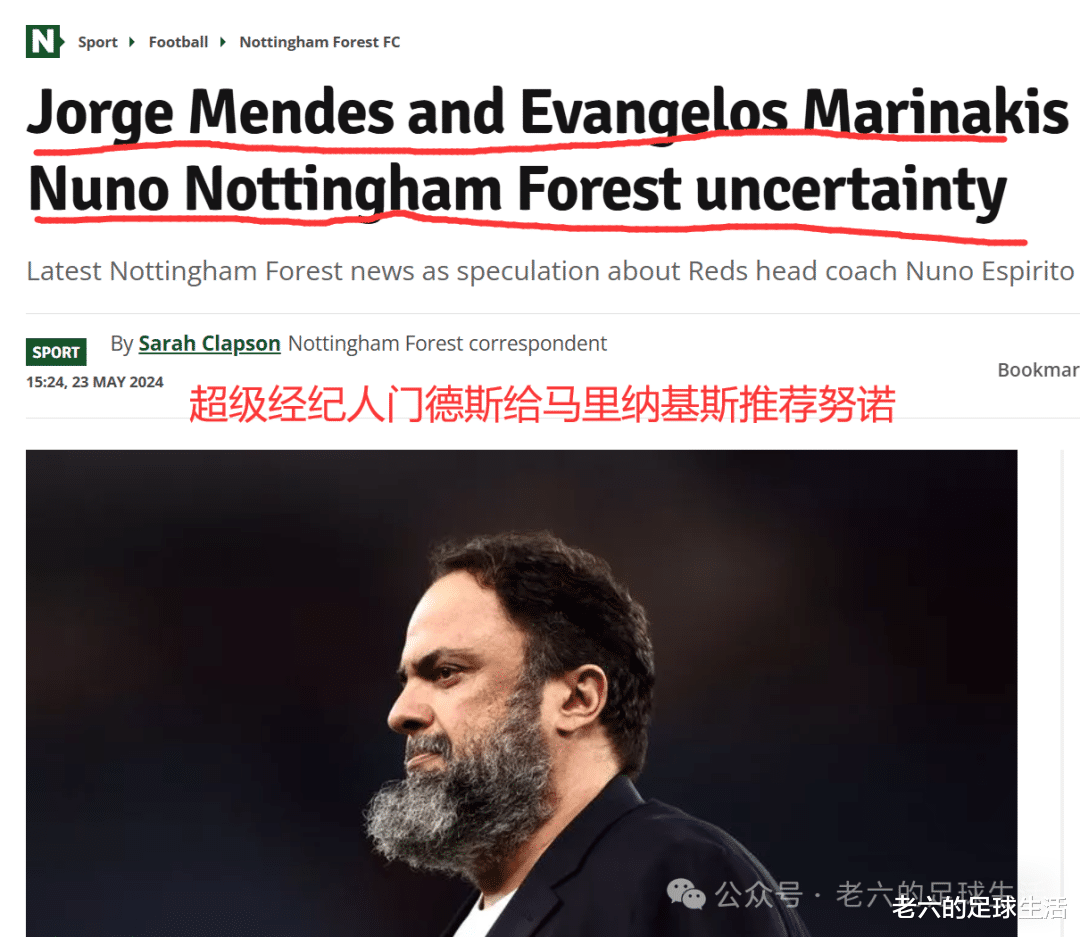The image size is (1080, 937).
Task: Click the 公众号 watermark text
Action: [758, 894]
